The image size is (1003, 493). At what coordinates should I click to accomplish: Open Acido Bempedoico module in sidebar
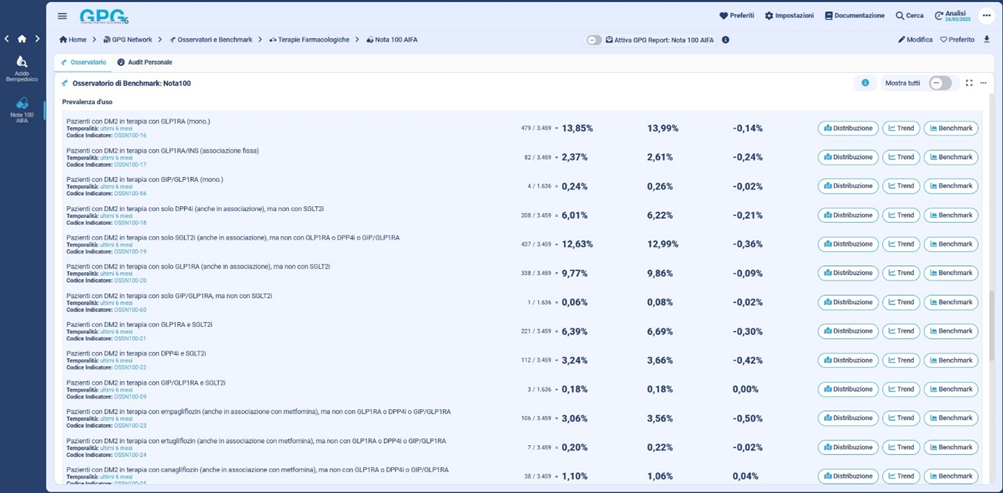(x=22, y=68)
